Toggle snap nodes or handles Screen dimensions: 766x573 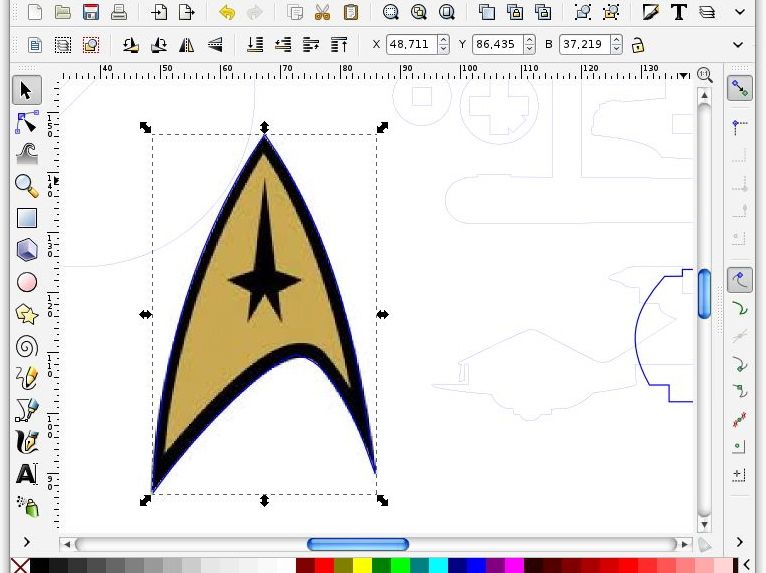[740, 280]
